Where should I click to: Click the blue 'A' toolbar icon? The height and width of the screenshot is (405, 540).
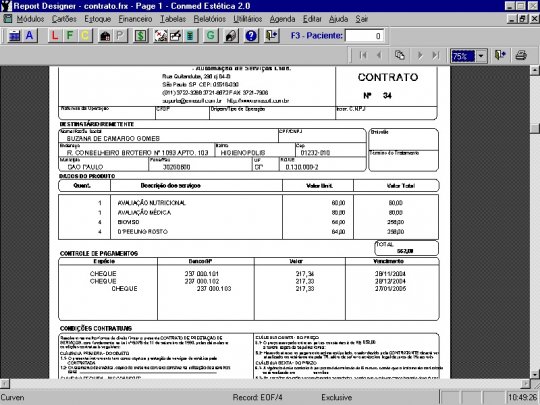click(30, 35)
